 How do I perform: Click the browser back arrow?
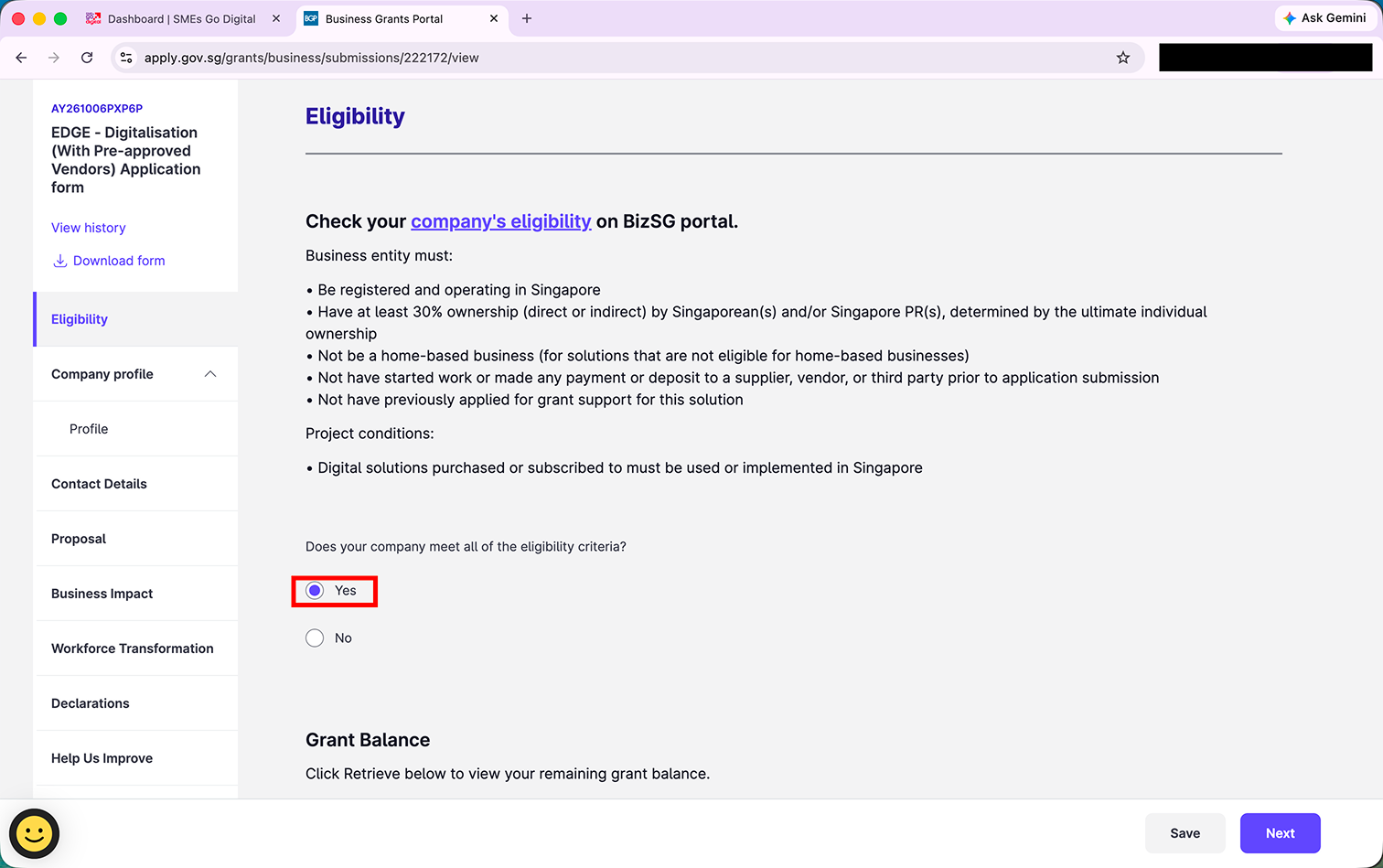pos(21,58)
